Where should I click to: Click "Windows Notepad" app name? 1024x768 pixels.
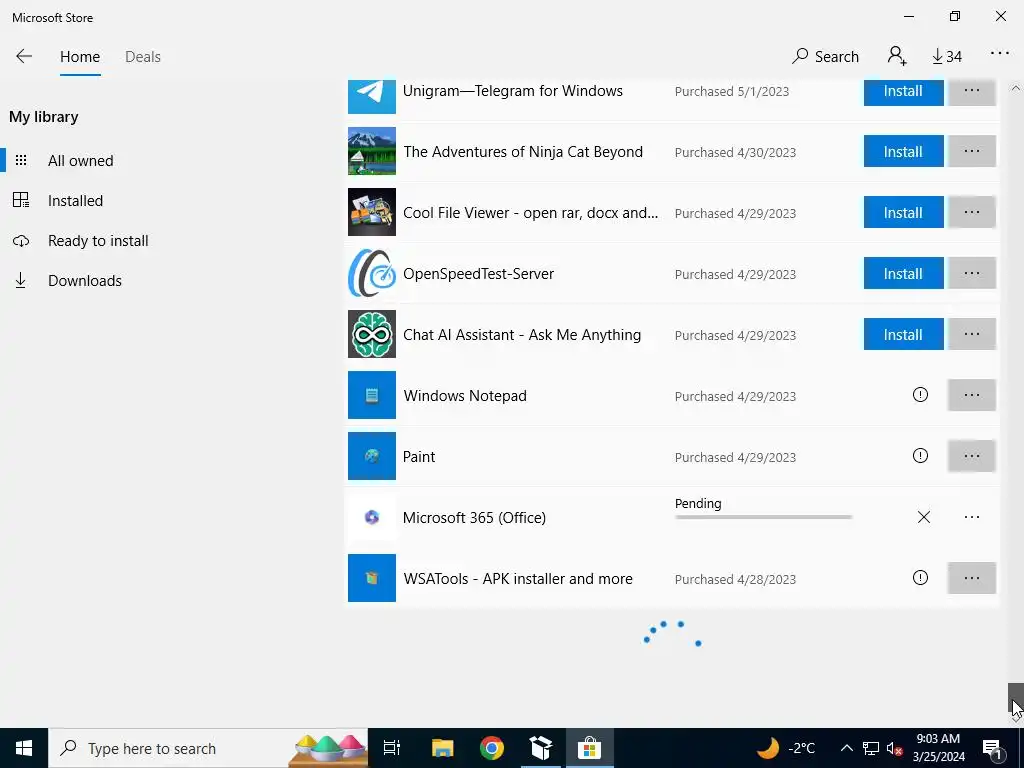click(x=465, y=396)
